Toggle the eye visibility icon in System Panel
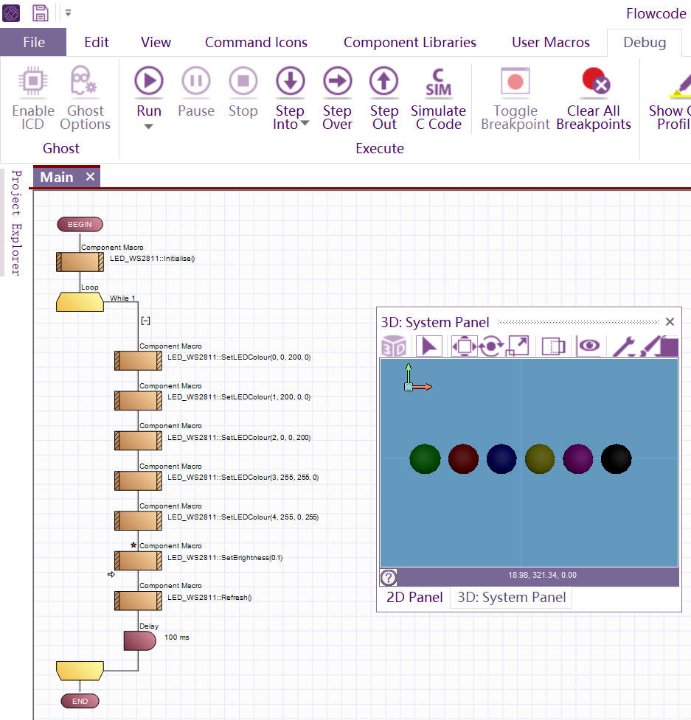691x720 pixels. [590, 346]
